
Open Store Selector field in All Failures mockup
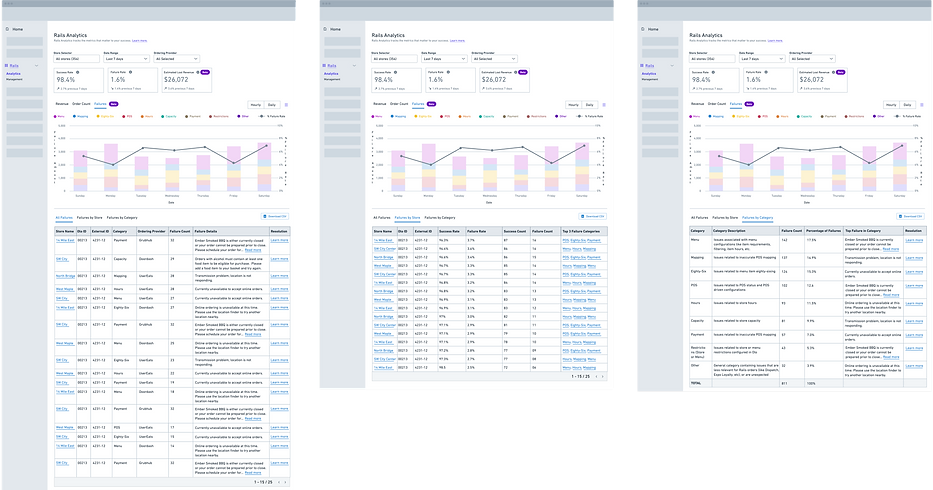tap(77, 59)
